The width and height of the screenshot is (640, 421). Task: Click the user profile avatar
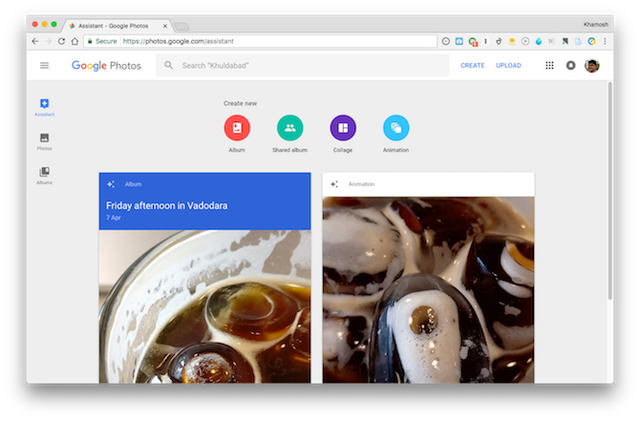(592, 66)
